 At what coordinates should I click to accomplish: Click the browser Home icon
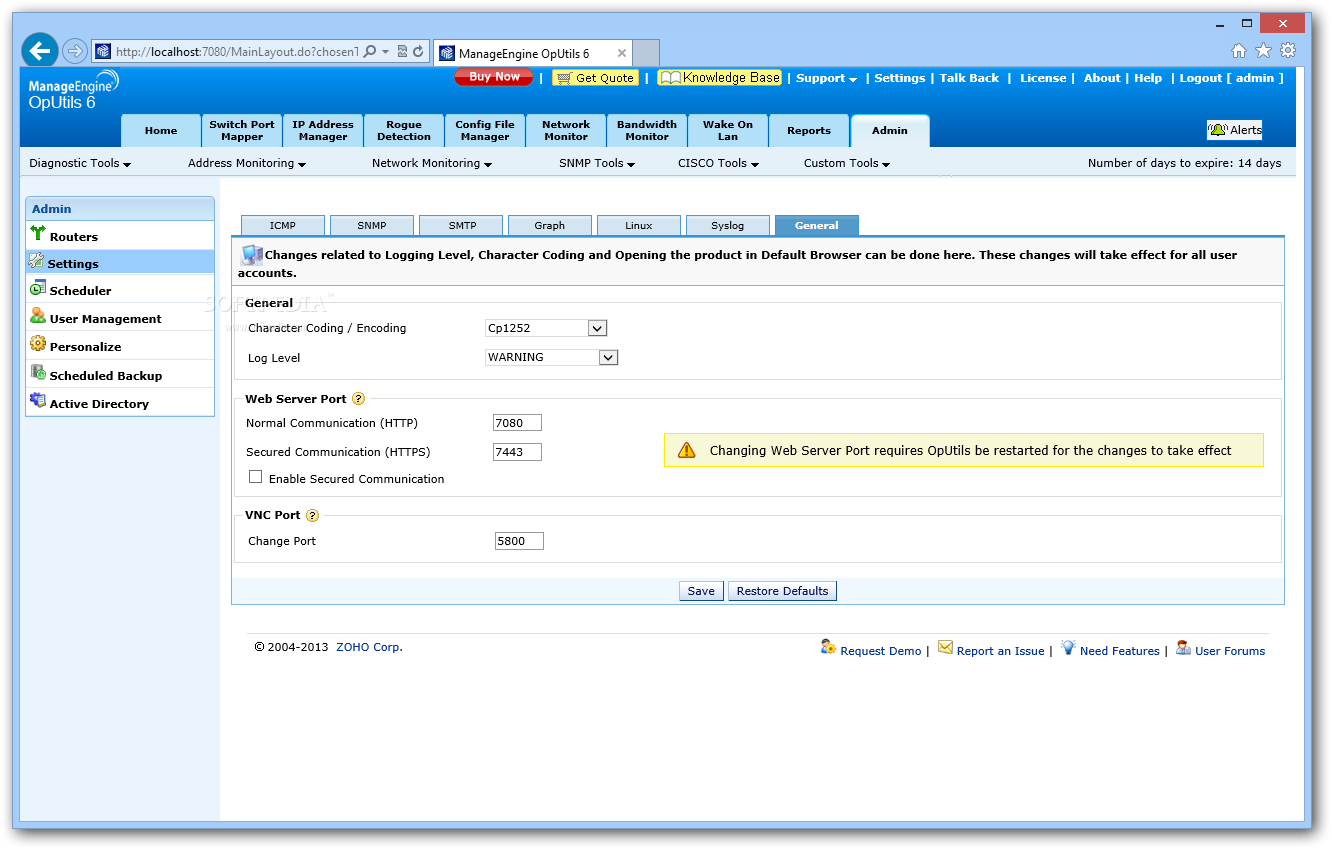coord(1239,51)
